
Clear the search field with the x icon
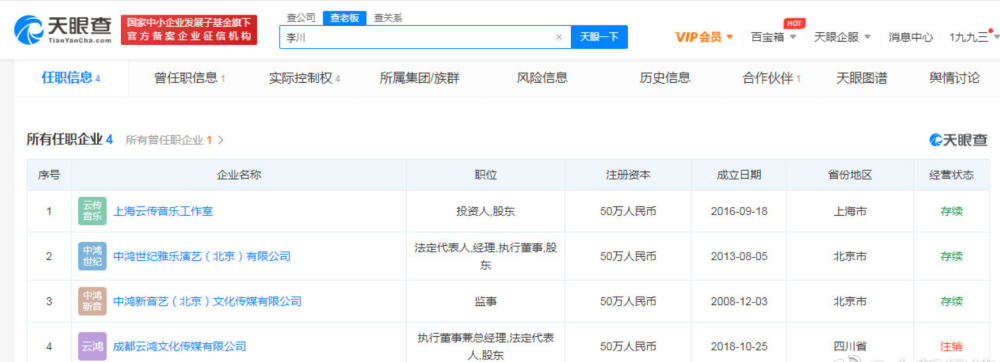tap(559, 37)
